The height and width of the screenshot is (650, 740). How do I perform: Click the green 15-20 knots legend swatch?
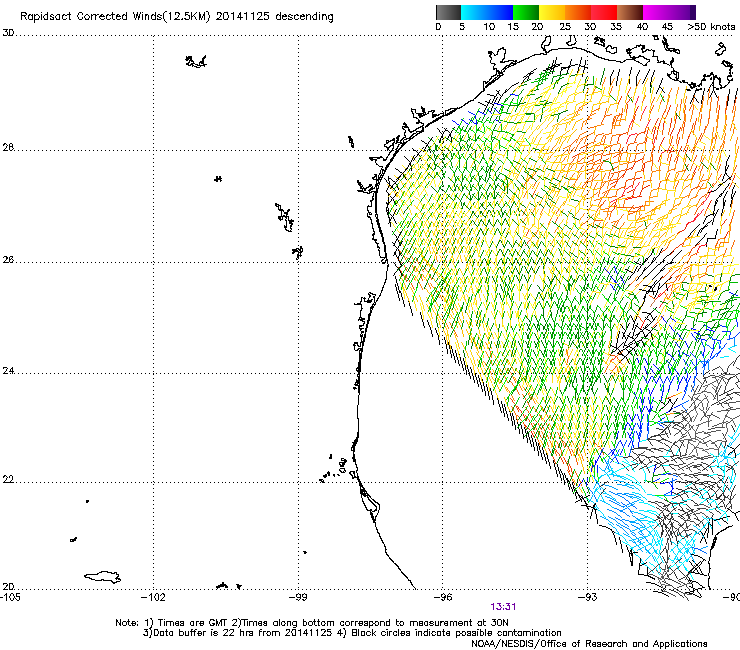tap(526, 12)
